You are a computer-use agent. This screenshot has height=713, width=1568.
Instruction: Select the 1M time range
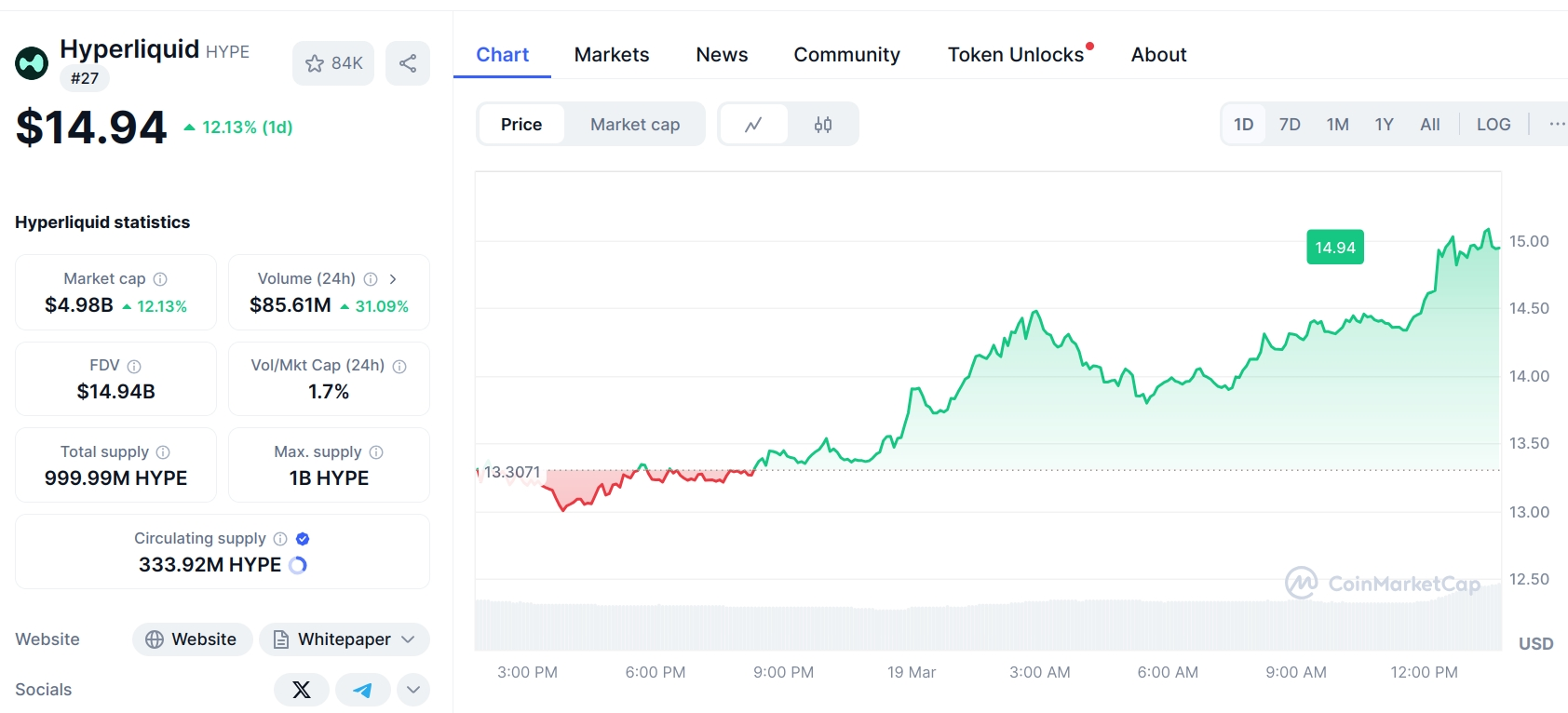1338,125
